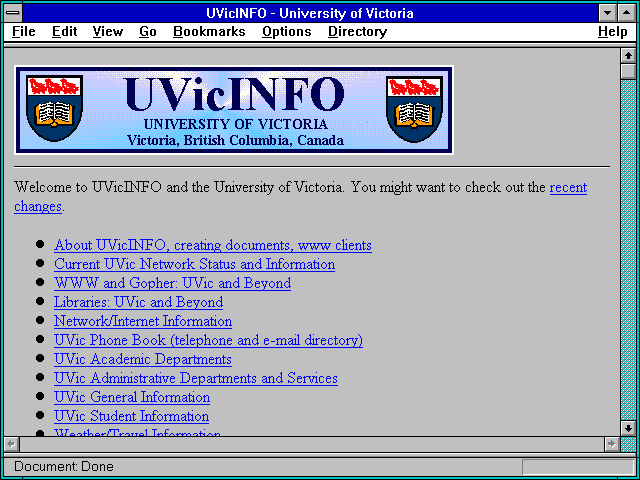Screen dimensions: 640x480
Task: Click the vertical scrollbar thumb
Action: (628, 71)
